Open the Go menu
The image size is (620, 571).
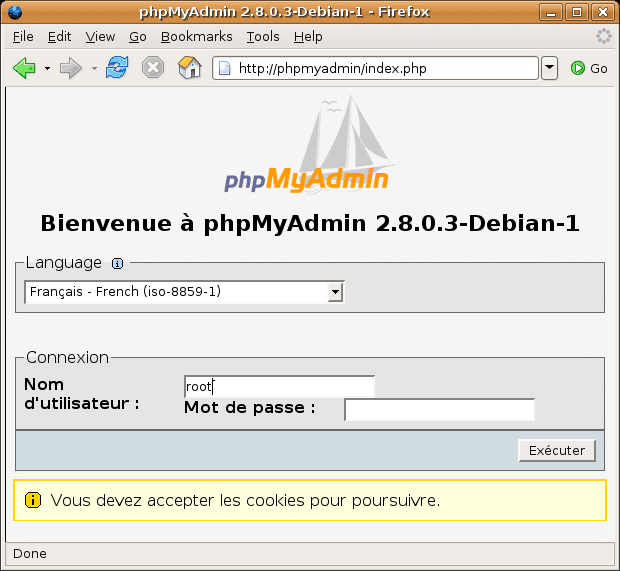138,37
